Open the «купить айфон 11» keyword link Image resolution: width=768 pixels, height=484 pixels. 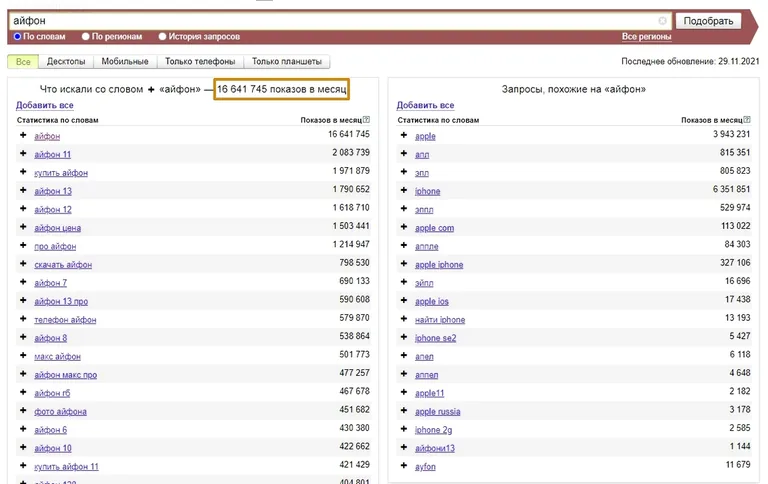pyautogui.click(x=66, y=467)
